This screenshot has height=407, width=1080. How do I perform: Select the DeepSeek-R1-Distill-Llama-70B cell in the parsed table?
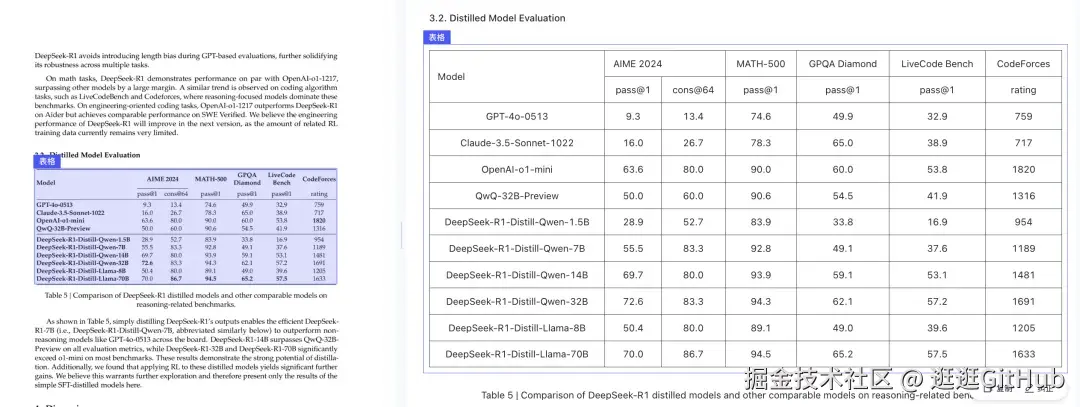(x=517, y=353)
